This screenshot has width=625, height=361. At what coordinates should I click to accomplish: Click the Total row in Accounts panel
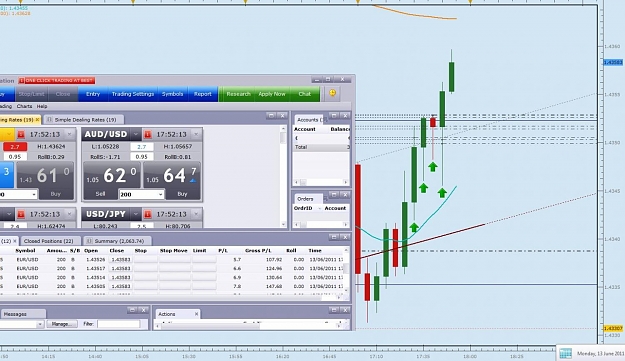click(321, 147)
